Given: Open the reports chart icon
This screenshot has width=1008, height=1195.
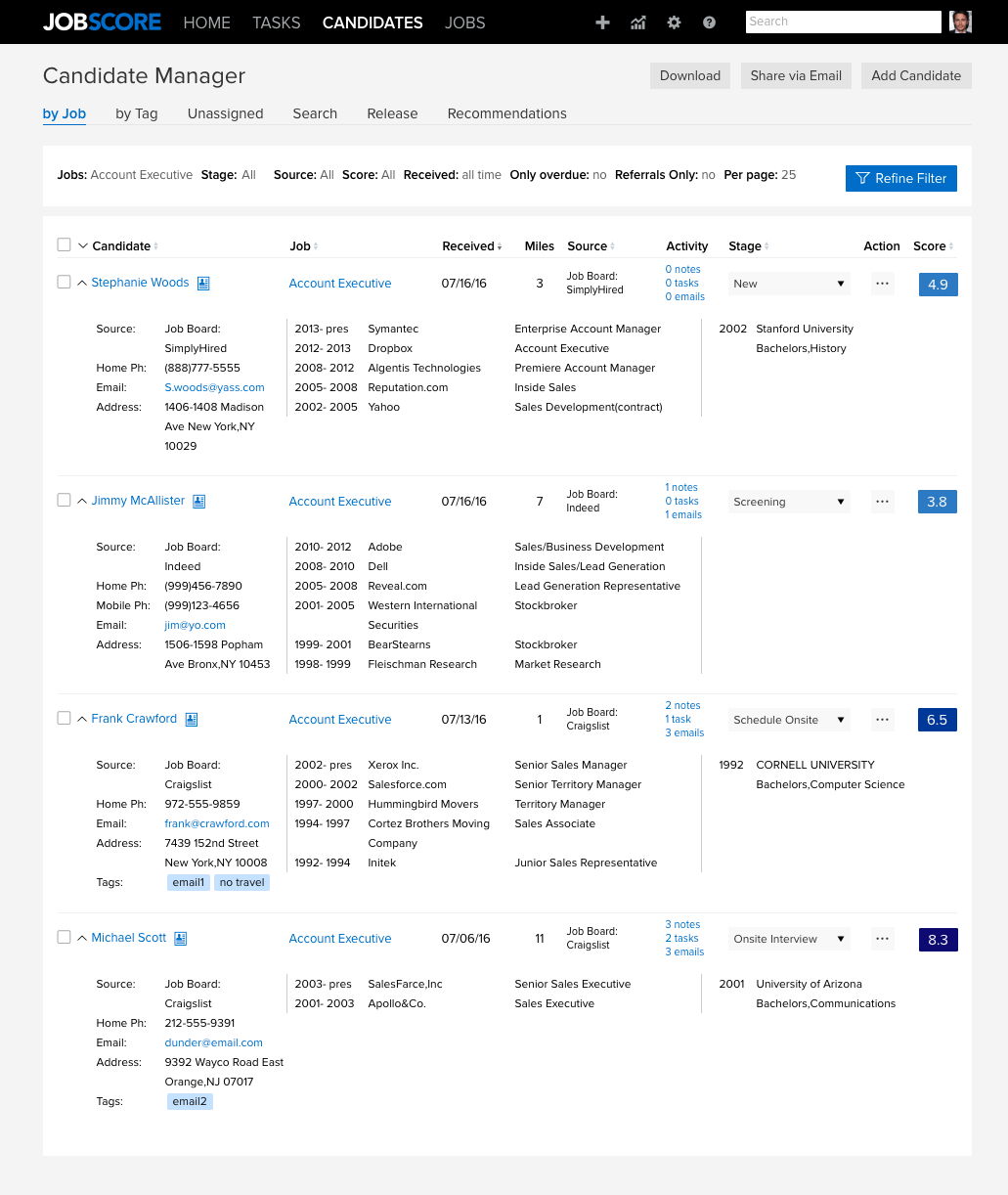Looking at the screenshot, I should [x=637, y=22].
